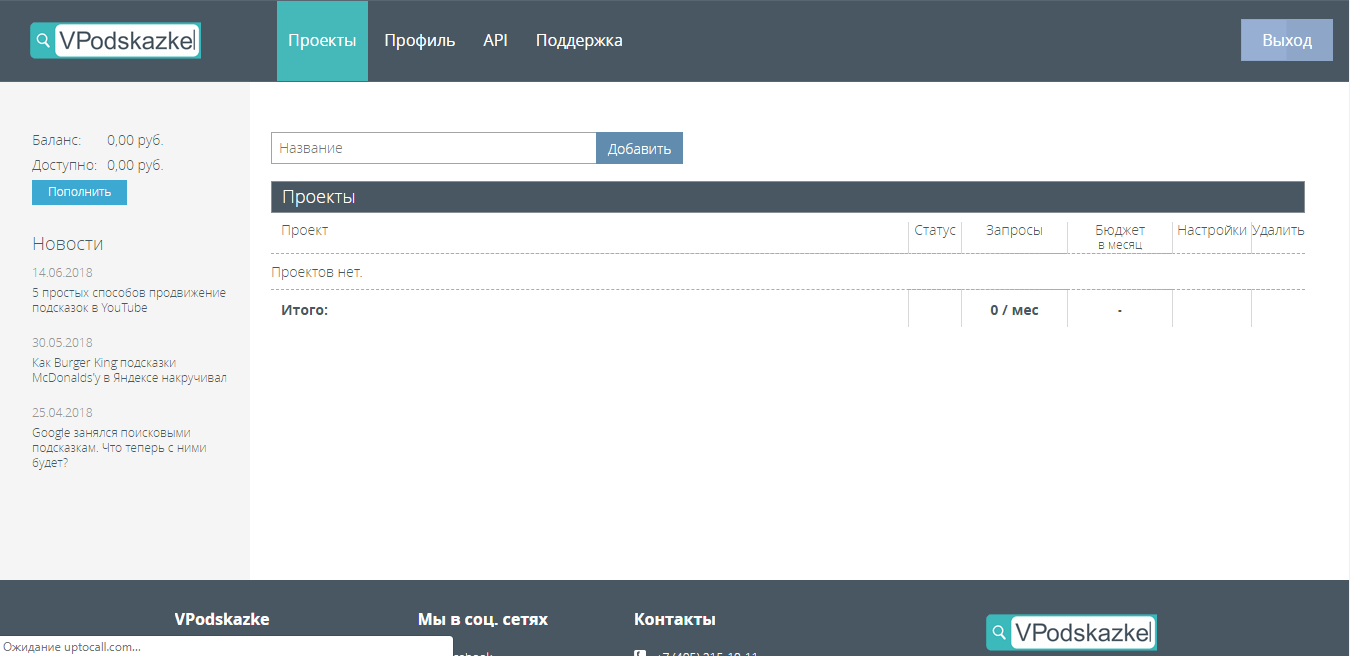Click the Настройки column header
This screenshot has height=656, width=1350.
[1211, 230]
